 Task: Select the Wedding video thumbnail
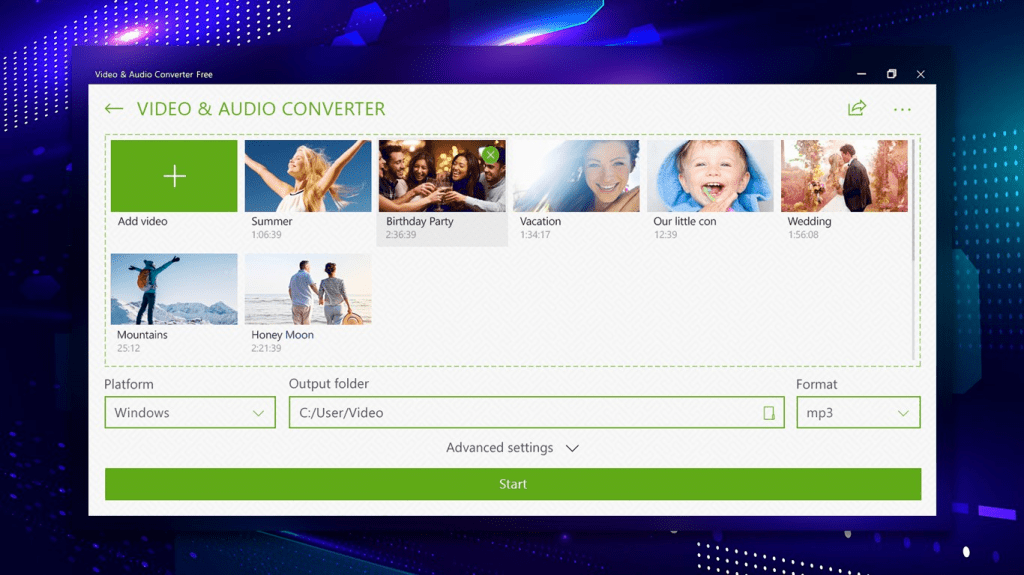tap(844, 176)
